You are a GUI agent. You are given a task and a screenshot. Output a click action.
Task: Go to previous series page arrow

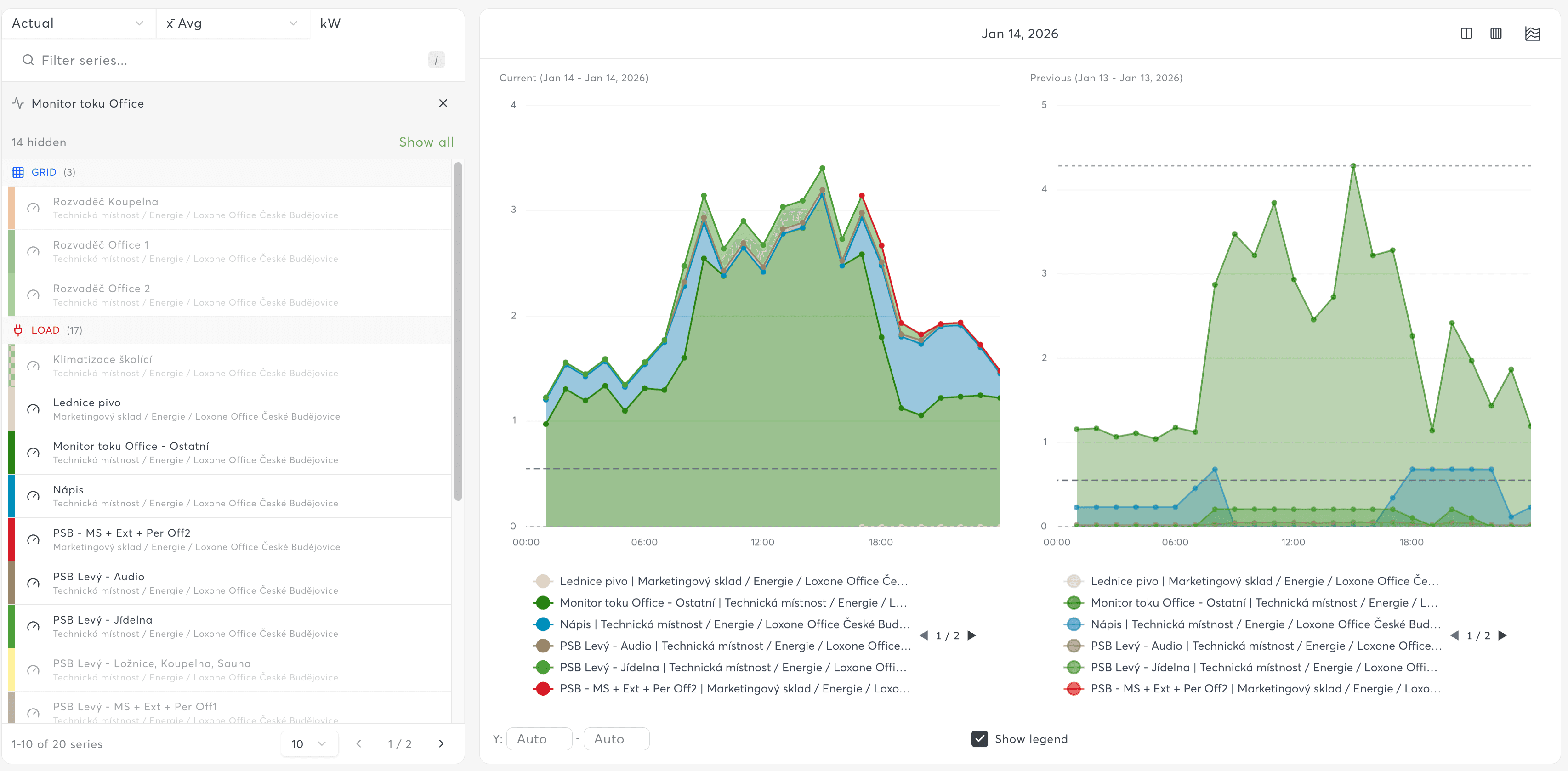[359, 743]
